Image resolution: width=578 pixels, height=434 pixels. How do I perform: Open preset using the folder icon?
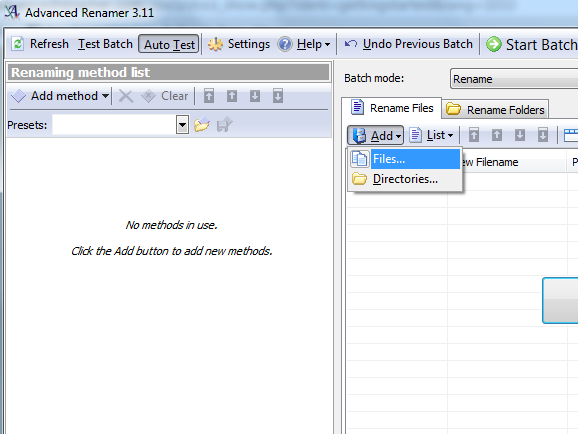pyautogui.click(x=202, y=125)
